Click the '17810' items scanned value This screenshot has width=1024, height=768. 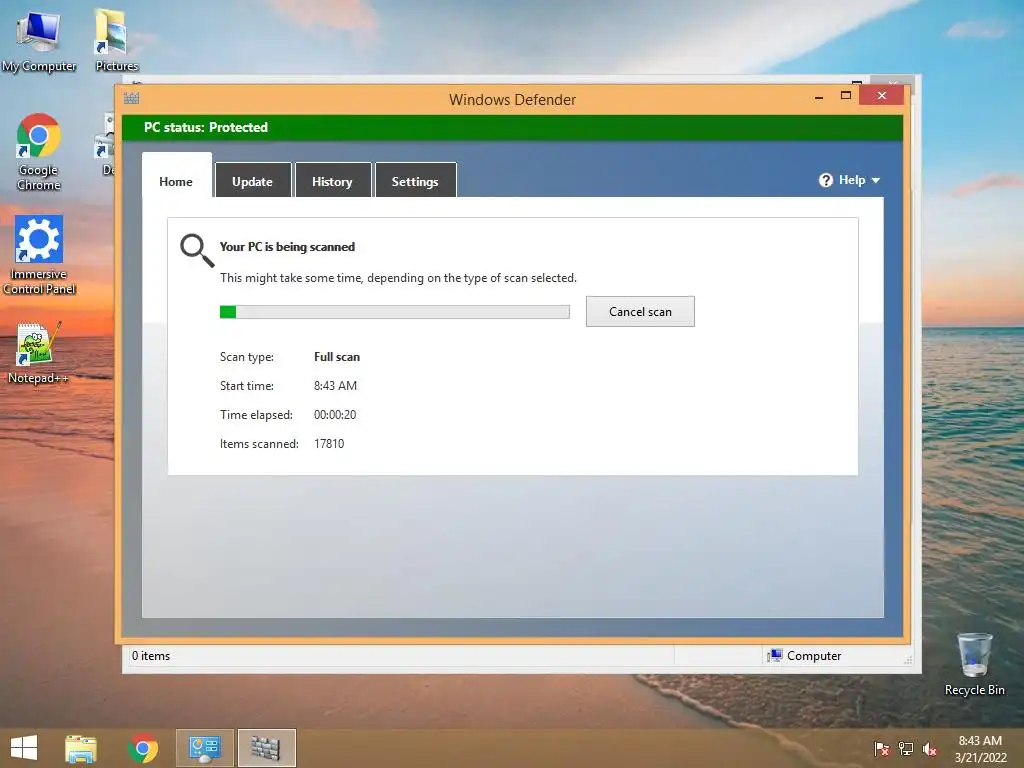pyautogui.click(x=329, y=443)
